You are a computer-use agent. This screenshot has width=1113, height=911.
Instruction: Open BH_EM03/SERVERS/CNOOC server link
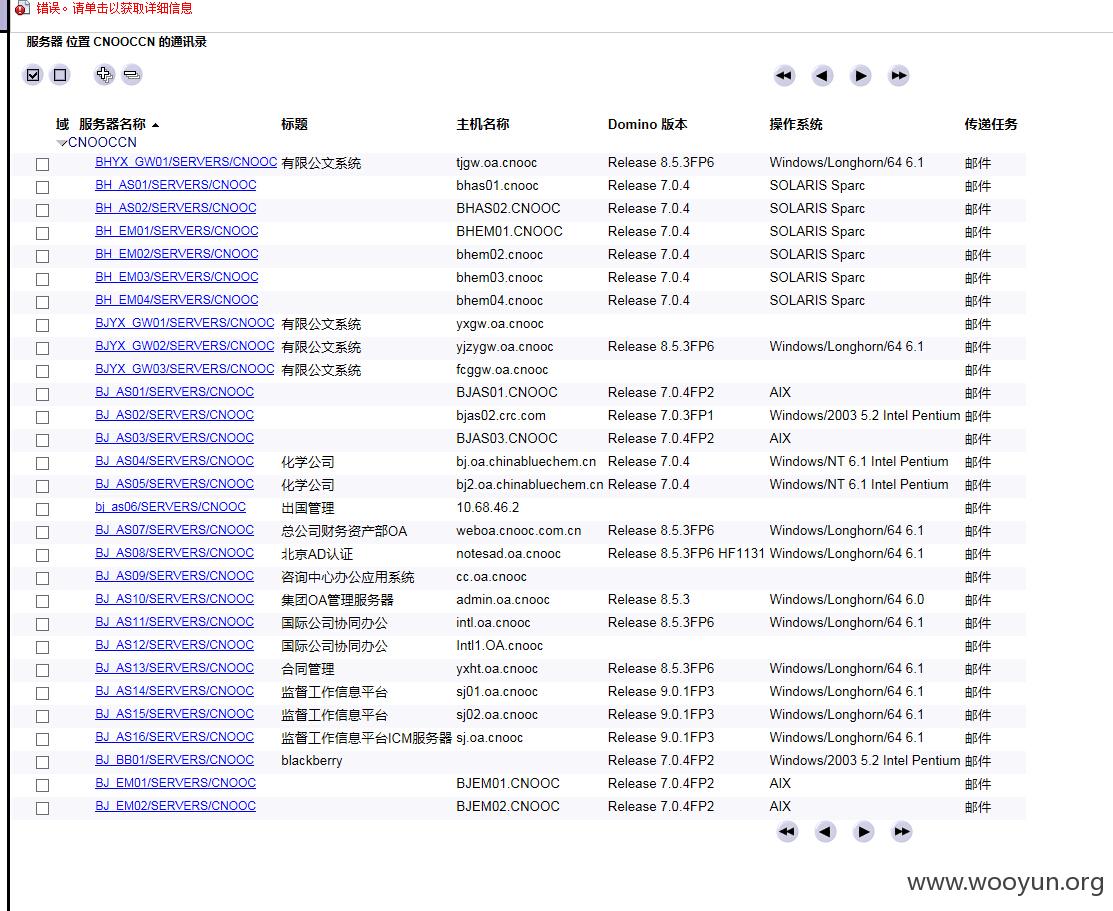click(x=177, y=276)
